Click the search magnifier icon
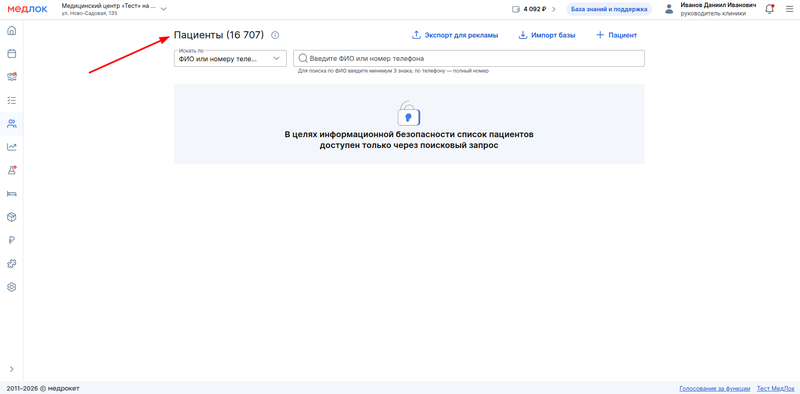 pyautogui.click(x=302, y=58)
